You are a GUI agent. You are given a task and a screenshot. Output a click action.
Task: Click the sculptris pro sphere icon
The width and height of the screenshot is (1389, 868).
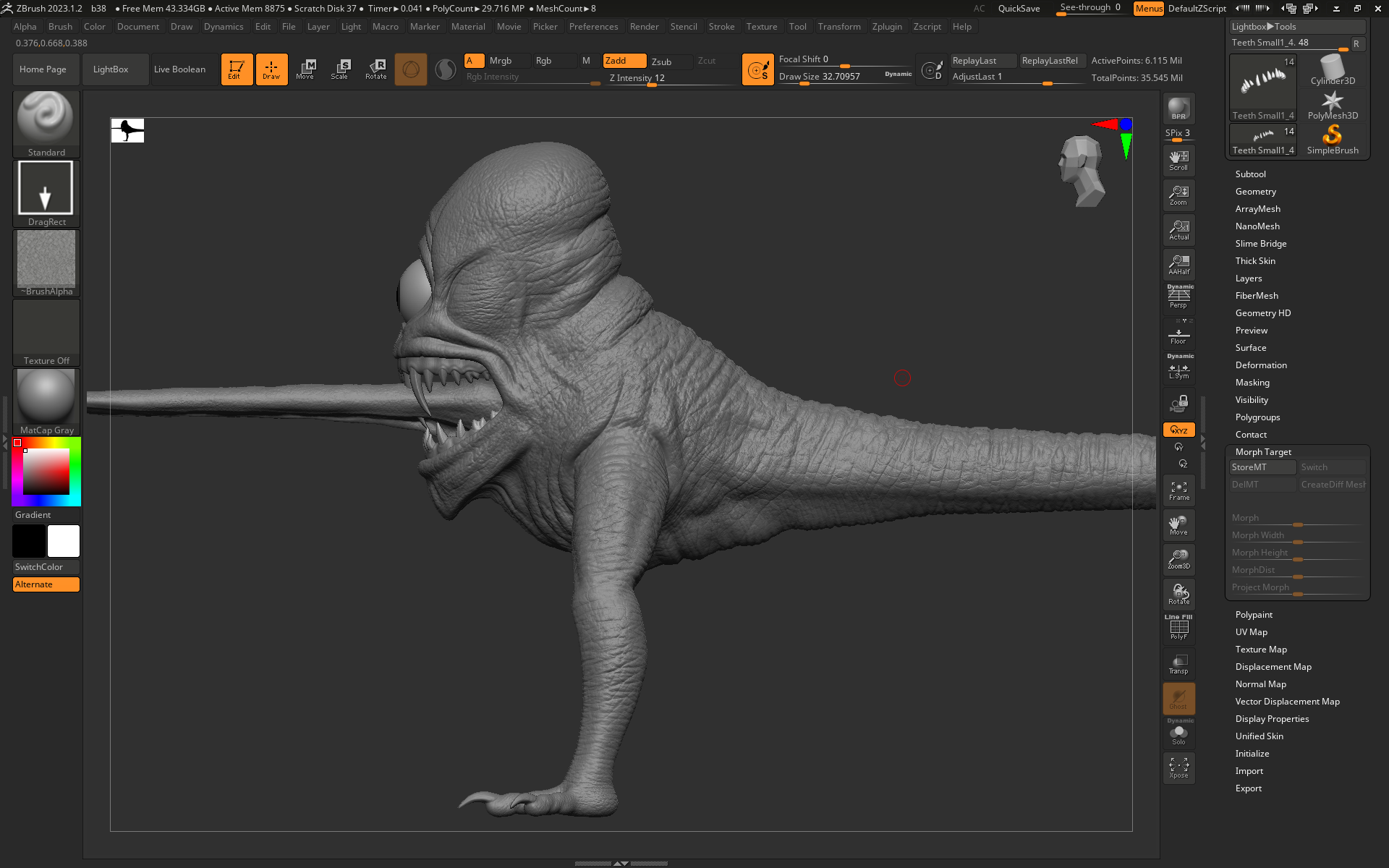(446, 69)
